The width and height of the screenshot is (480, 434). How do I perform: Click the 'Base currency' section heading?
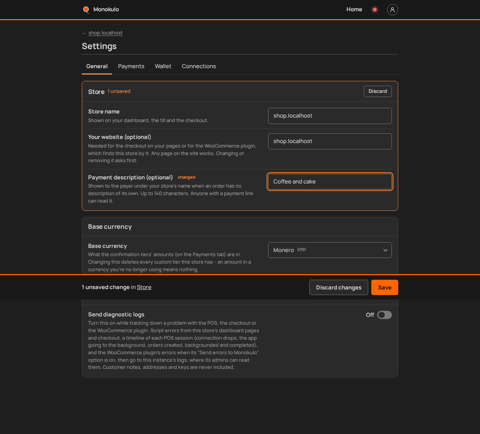tap(110, 227)
